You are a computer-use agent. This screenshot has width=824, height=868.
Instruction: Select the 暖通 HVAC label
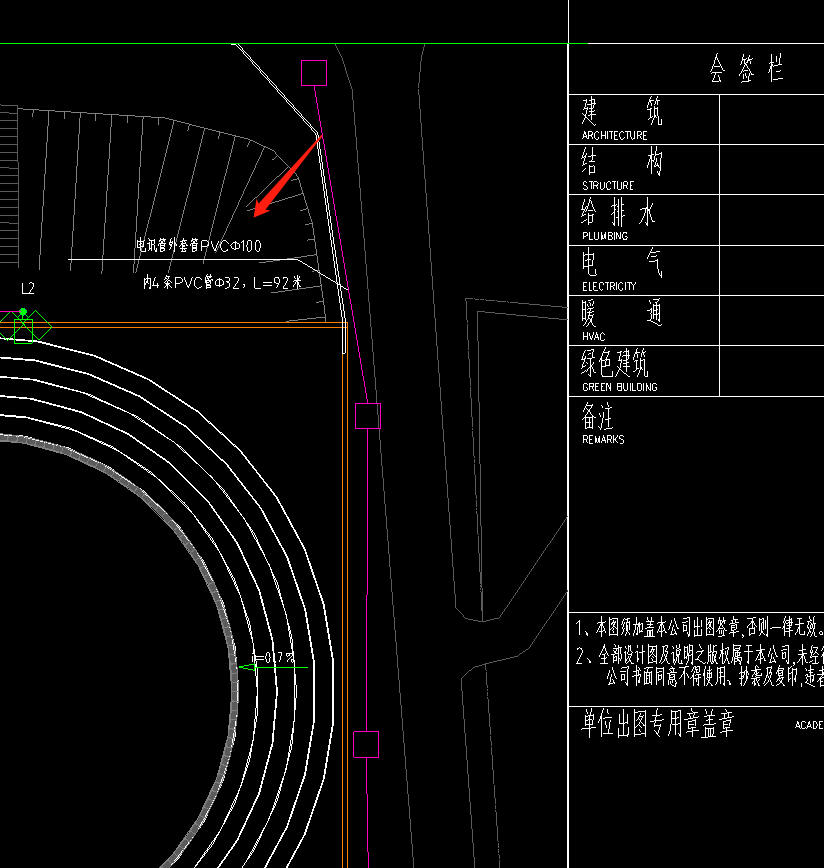621,320
